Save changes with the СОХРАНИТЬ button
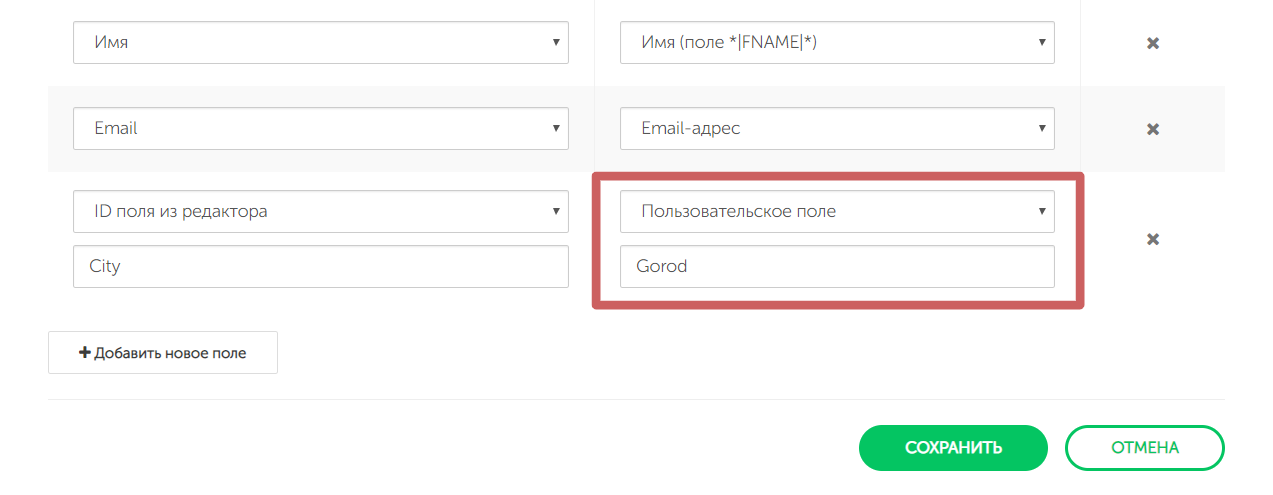 (x=952, y=448)
